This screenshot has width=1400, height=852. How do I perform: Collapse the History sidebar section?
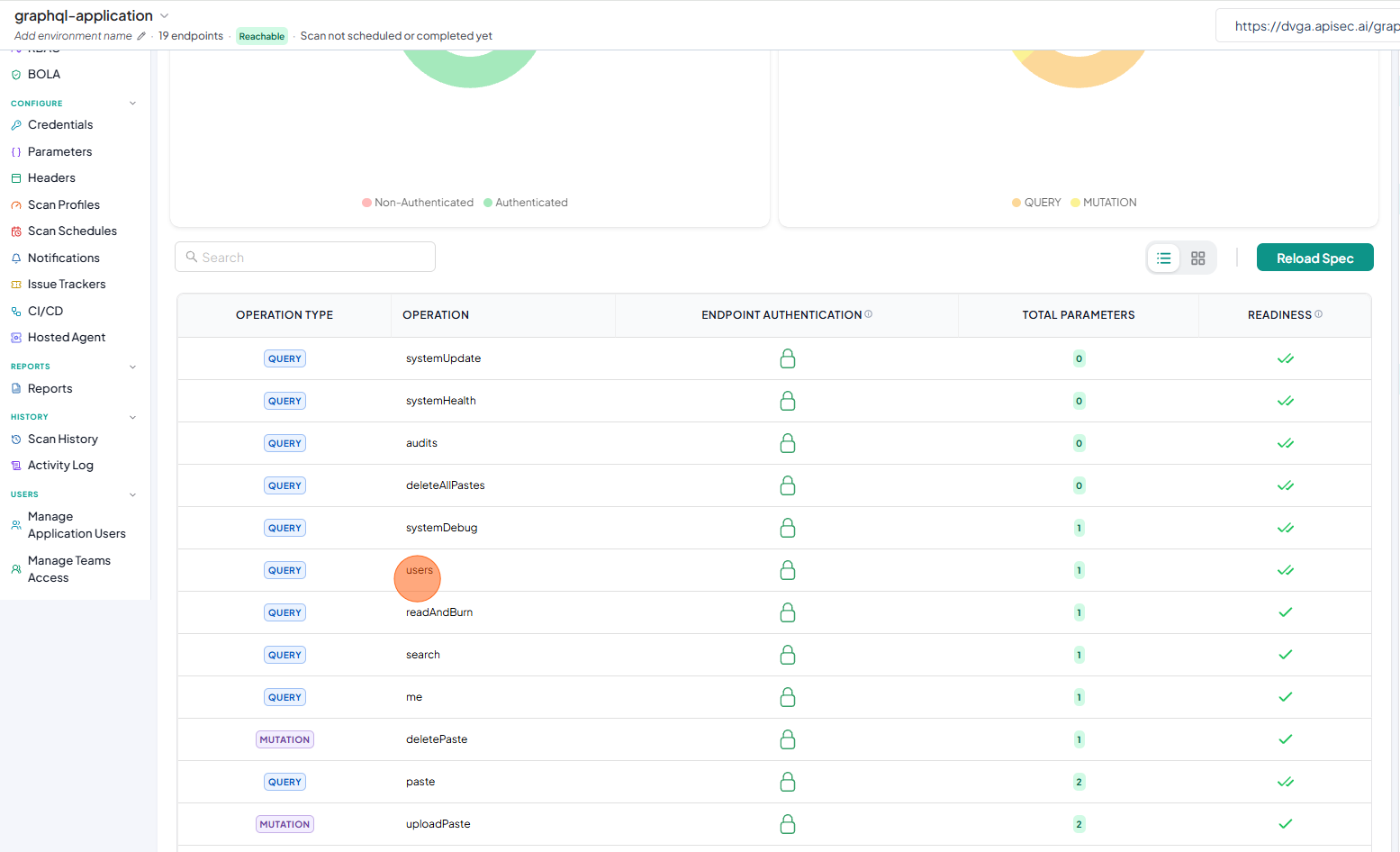pos(132,417)
